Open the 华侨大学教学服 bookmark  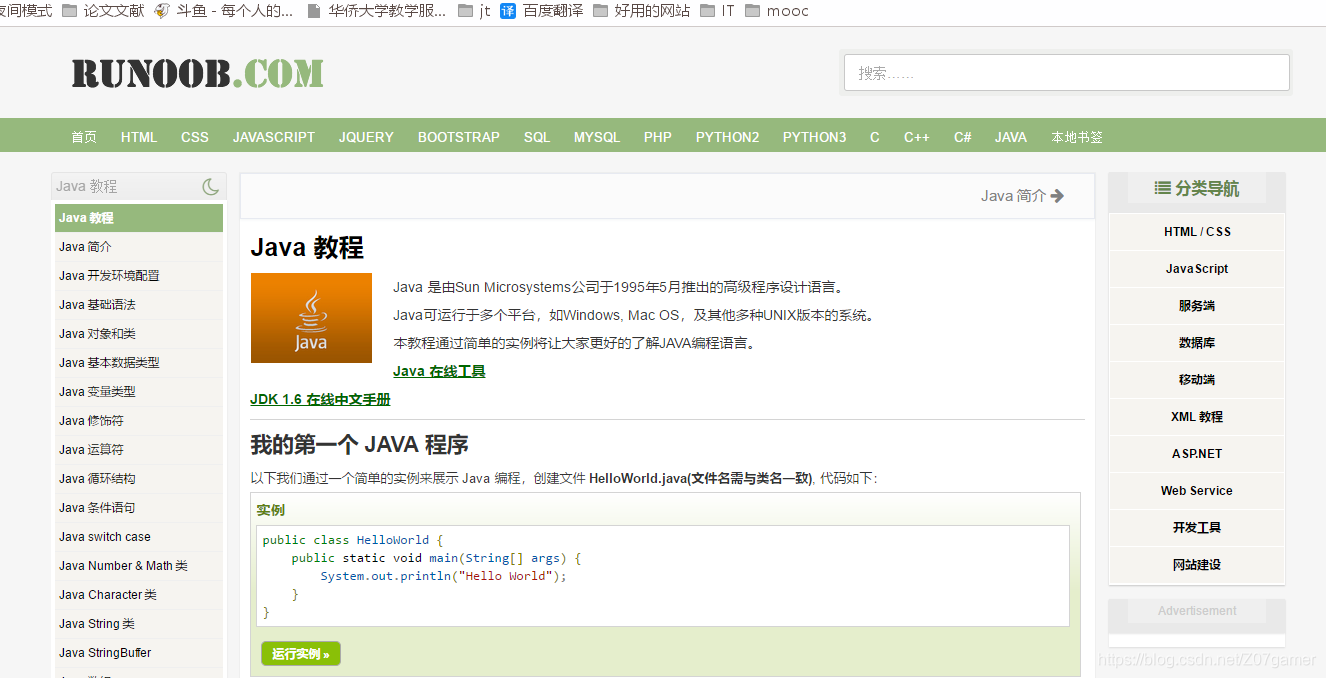(x=376, y=11)
